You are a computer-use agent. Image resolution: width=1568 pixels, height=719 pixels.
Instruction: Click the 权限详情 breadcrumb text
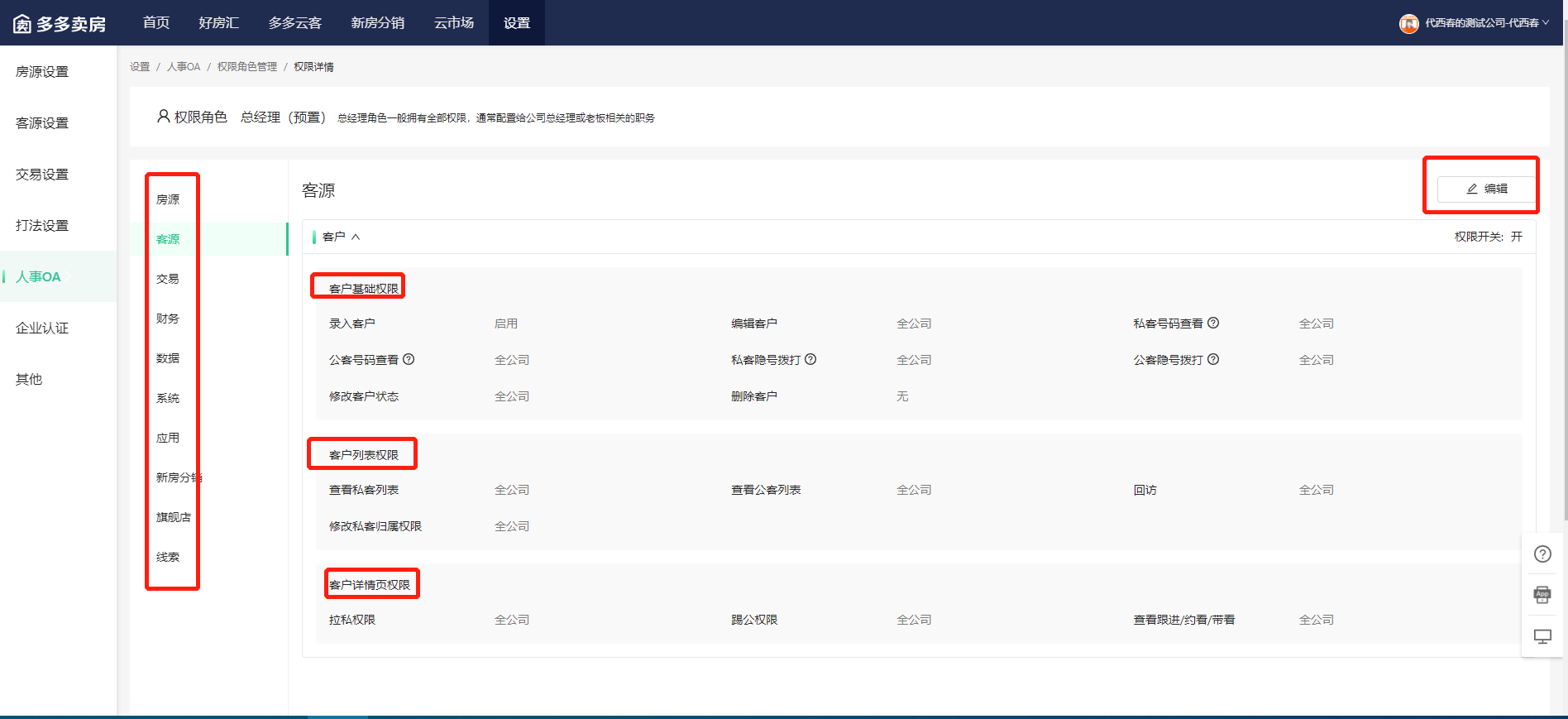[314, 67]
